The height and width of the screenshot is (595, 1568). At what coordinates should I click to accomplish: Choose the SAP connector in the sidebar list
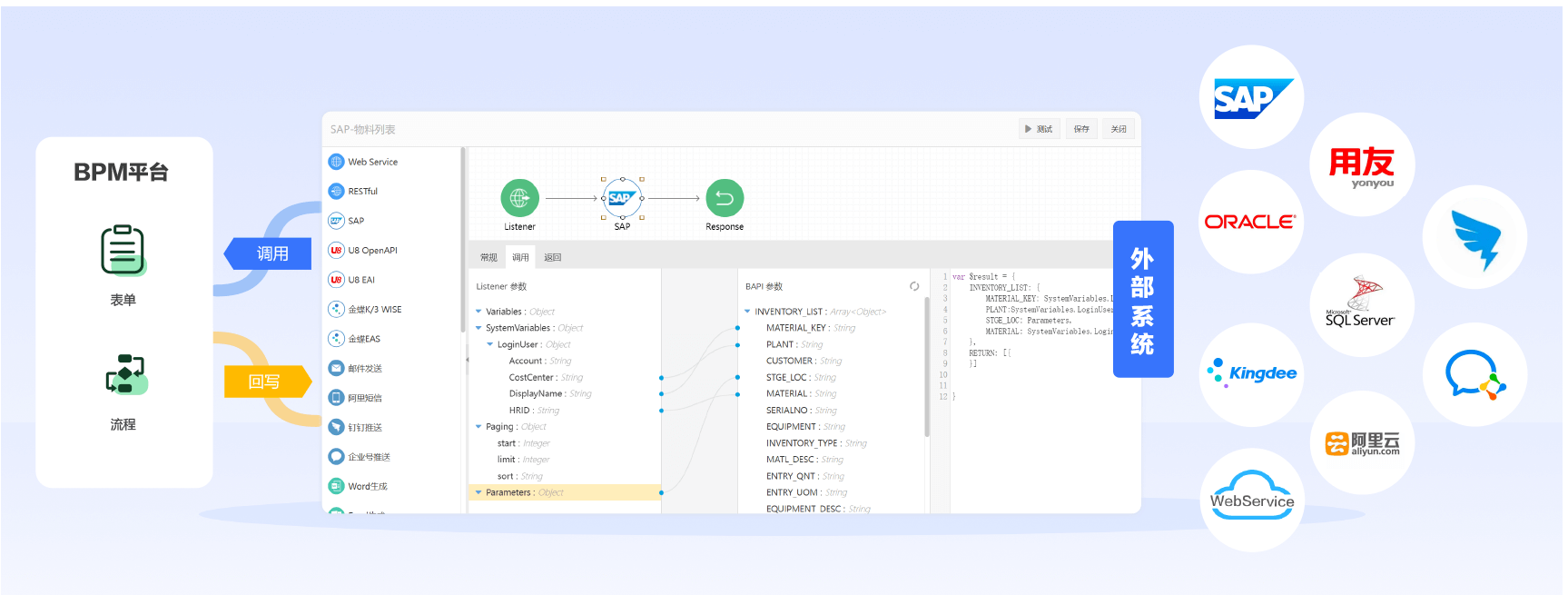click(x=346, y=221)
